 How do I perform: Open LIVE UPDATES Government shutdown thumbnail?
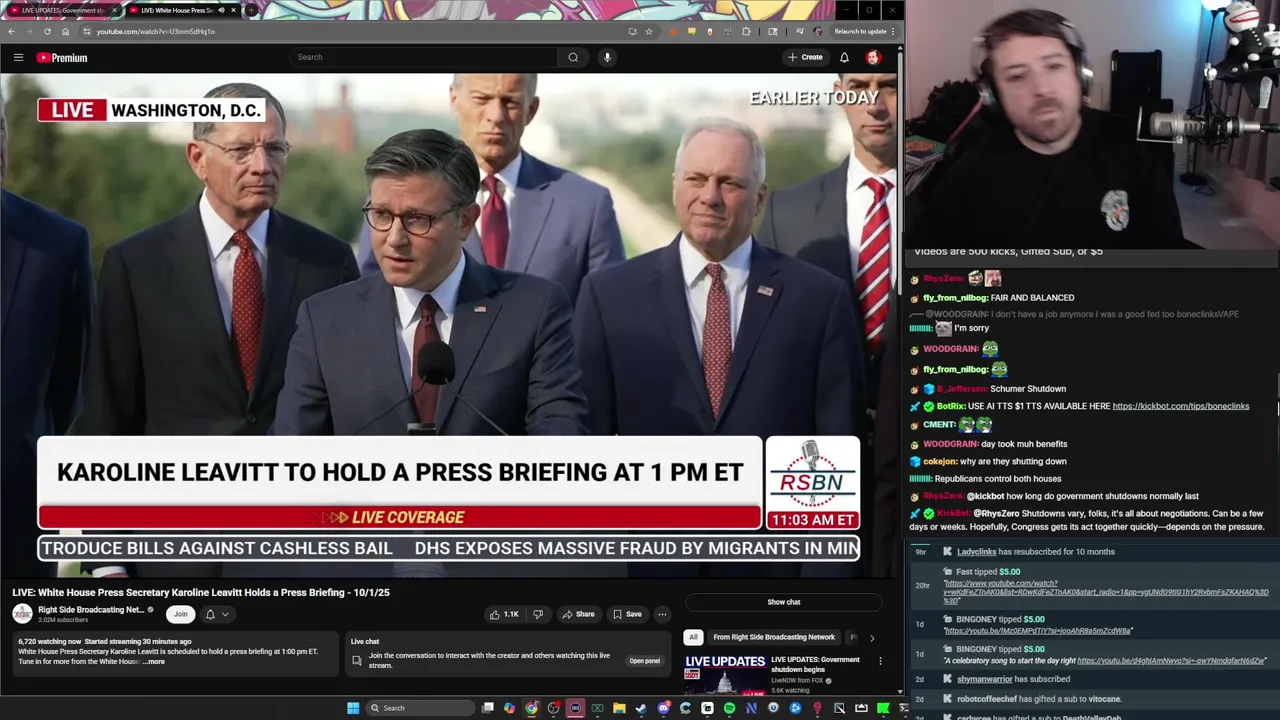click(724, 674)
